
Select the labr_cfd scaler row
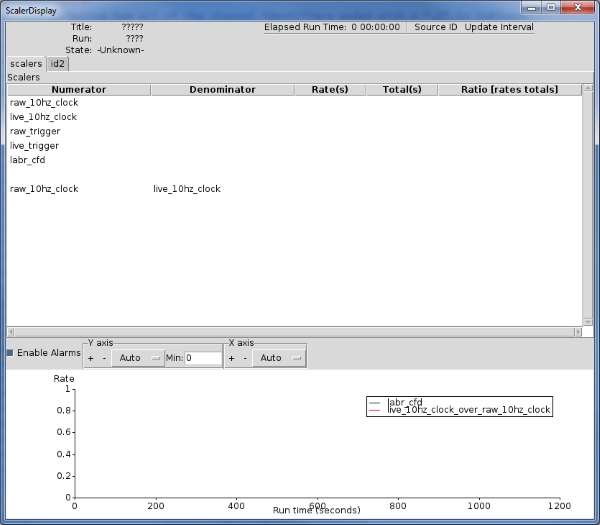click(28, 160)
